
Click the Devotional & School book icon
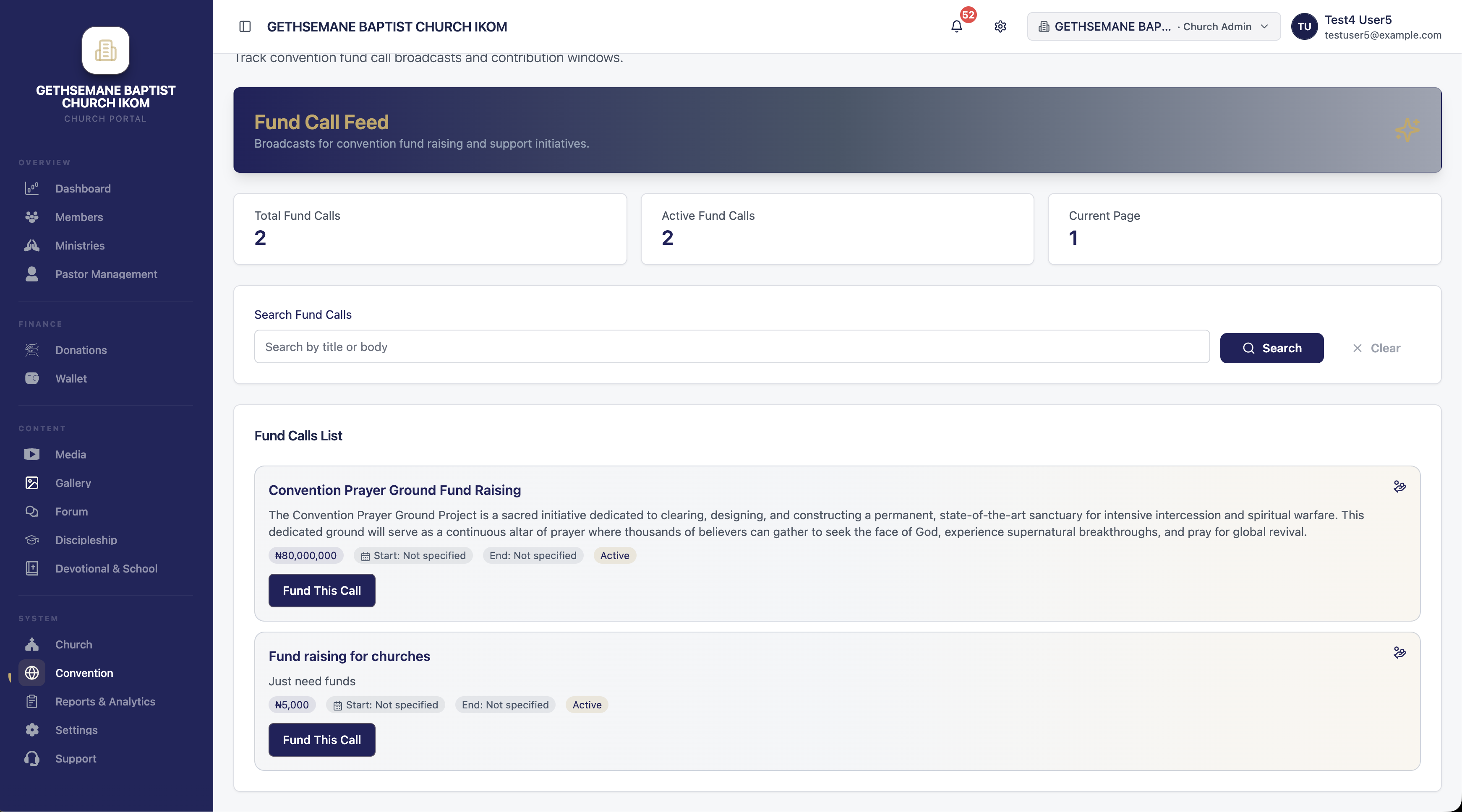pyautogui.click(x=32, y=568)
